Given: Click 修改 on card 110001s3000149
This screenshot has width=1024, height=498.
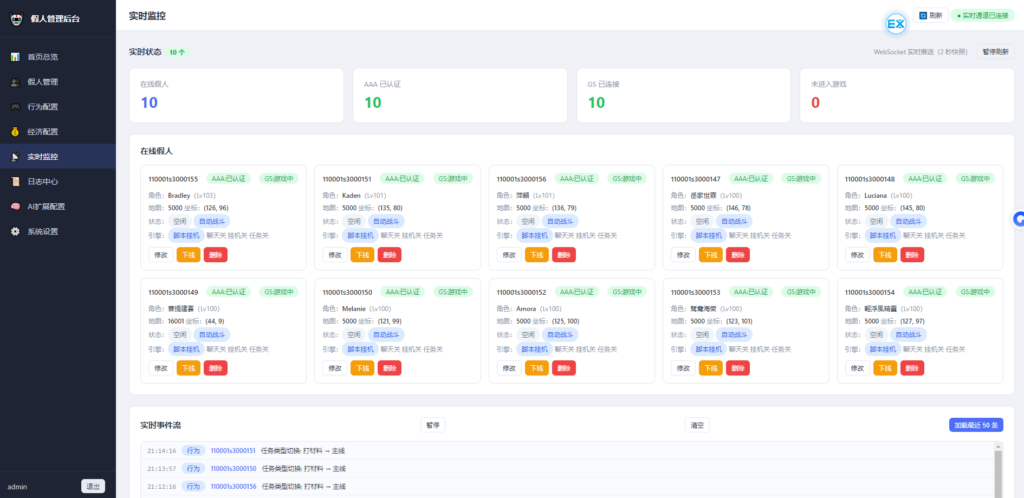Looking at the screenshot, I should 161,368.
